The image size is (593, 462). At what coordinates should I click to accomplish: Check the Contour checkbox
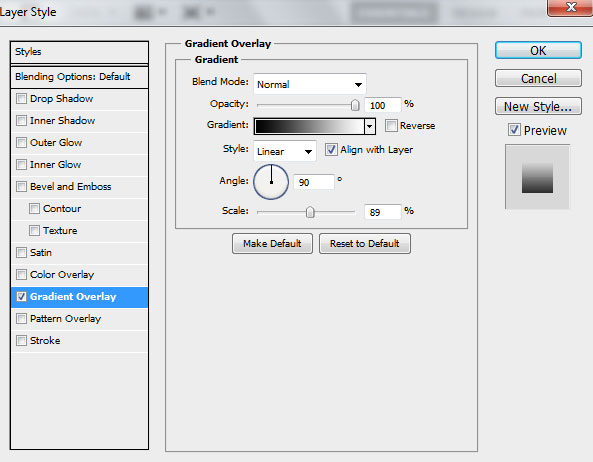34,208
